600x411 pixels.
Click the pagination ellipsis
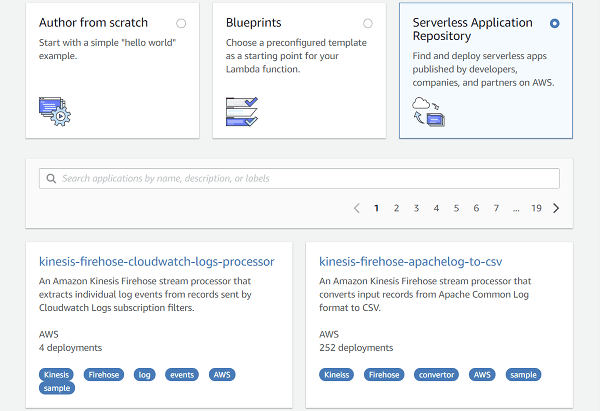pos(516,209)
